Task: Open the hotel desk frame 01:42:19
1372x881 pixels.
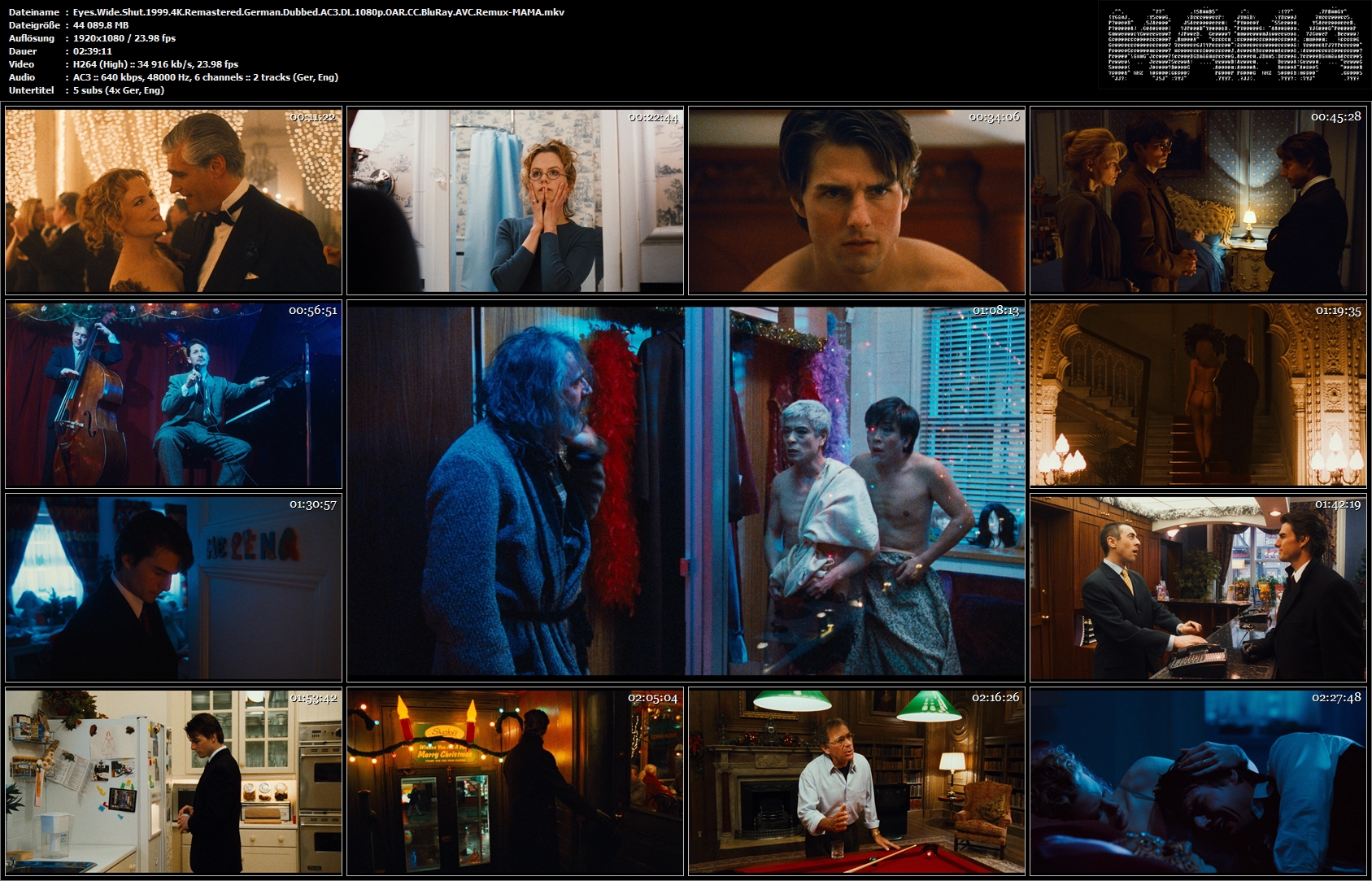Action: point(1198,588)
